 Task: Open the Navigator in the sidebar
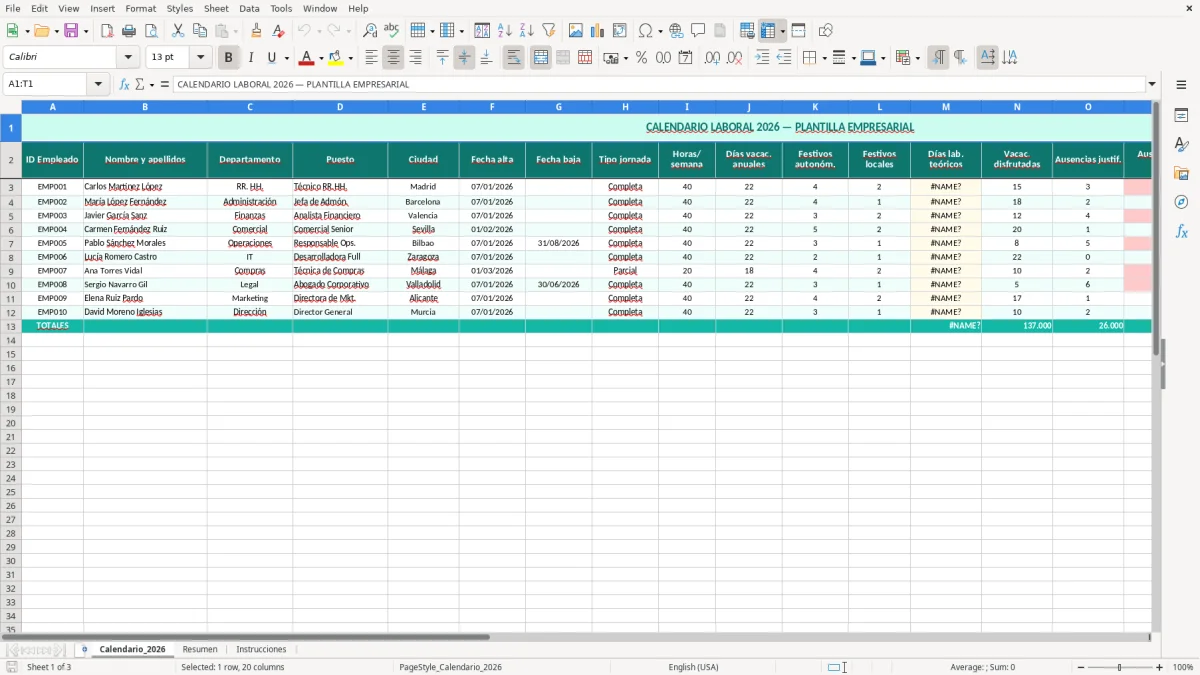pos(1181,202)
